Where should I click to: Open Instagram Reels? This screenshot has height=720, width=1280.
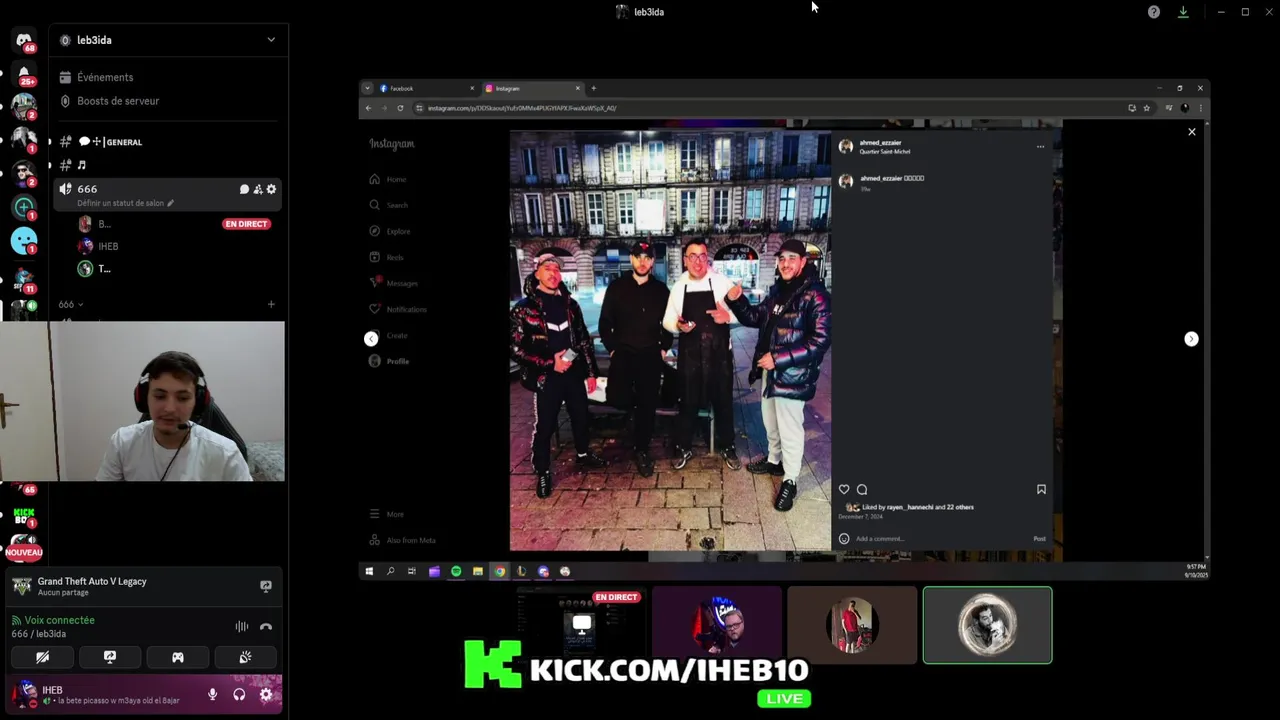tap(387, 257)
